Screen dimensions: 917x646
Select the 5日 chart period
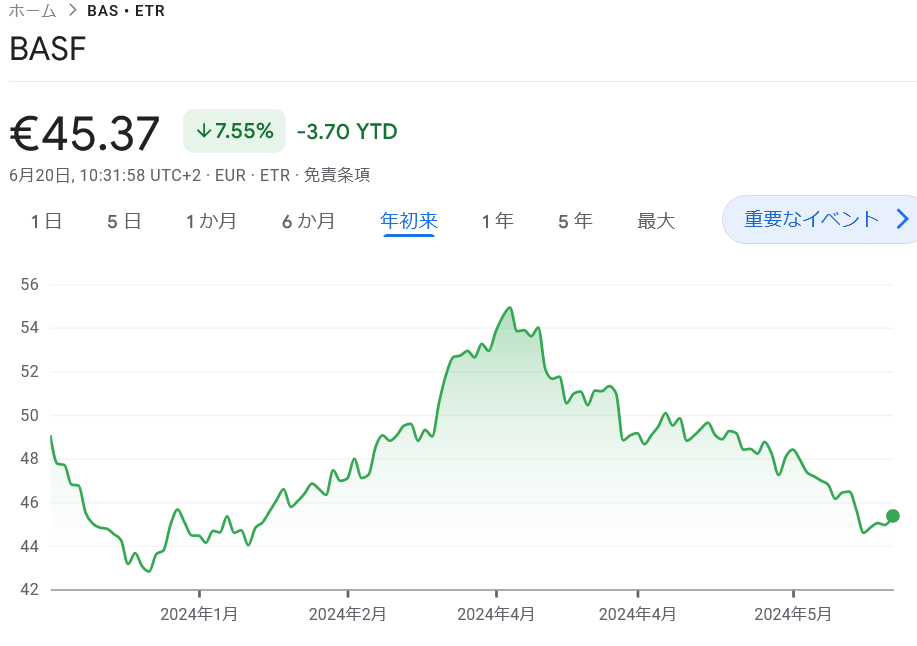tap(122, 221)
